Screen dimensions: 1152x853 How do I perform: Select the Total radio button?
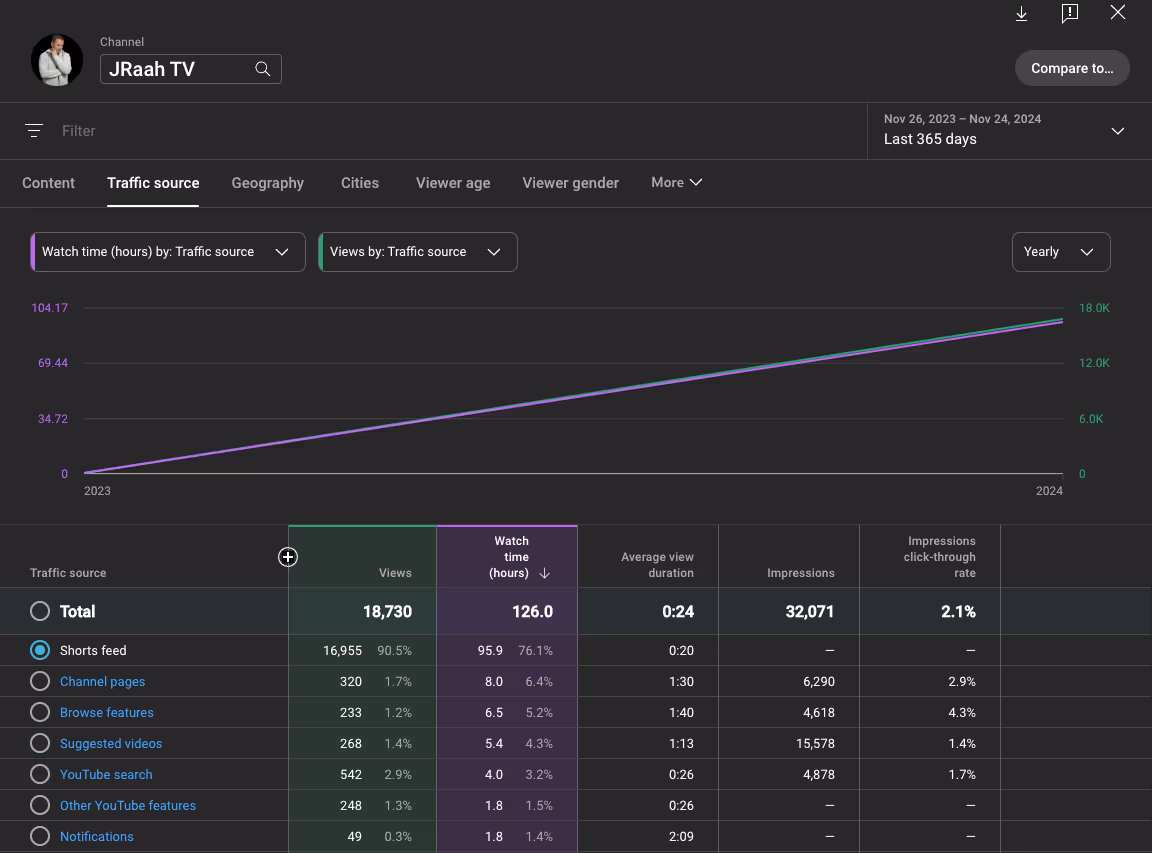[40, 611]
